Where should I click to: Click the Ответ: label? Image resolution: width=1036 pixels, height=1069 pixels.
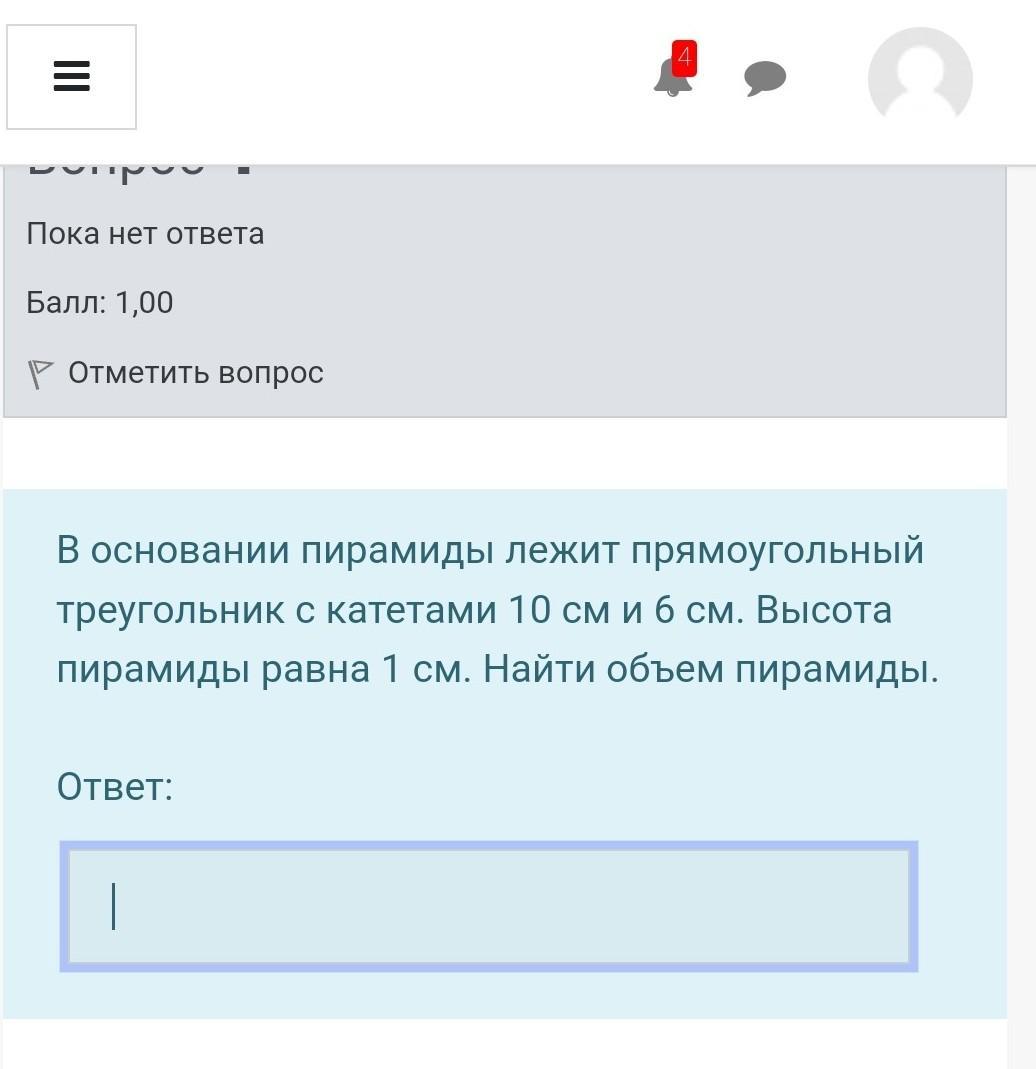pos(115,786)
